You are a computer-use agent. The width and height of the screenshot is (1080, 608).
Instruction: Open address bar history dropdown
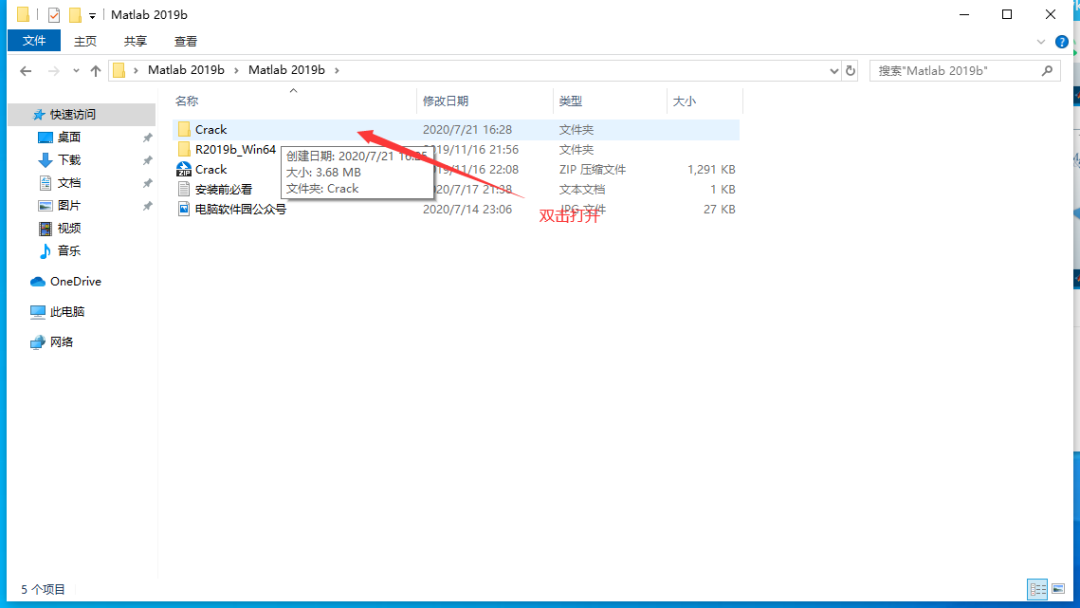pyautogui.click(x=833, y=70)
